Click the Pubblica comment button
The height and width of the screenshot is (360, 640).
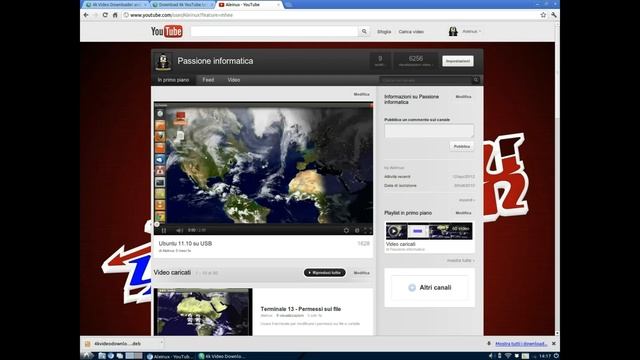pos(462,146)
